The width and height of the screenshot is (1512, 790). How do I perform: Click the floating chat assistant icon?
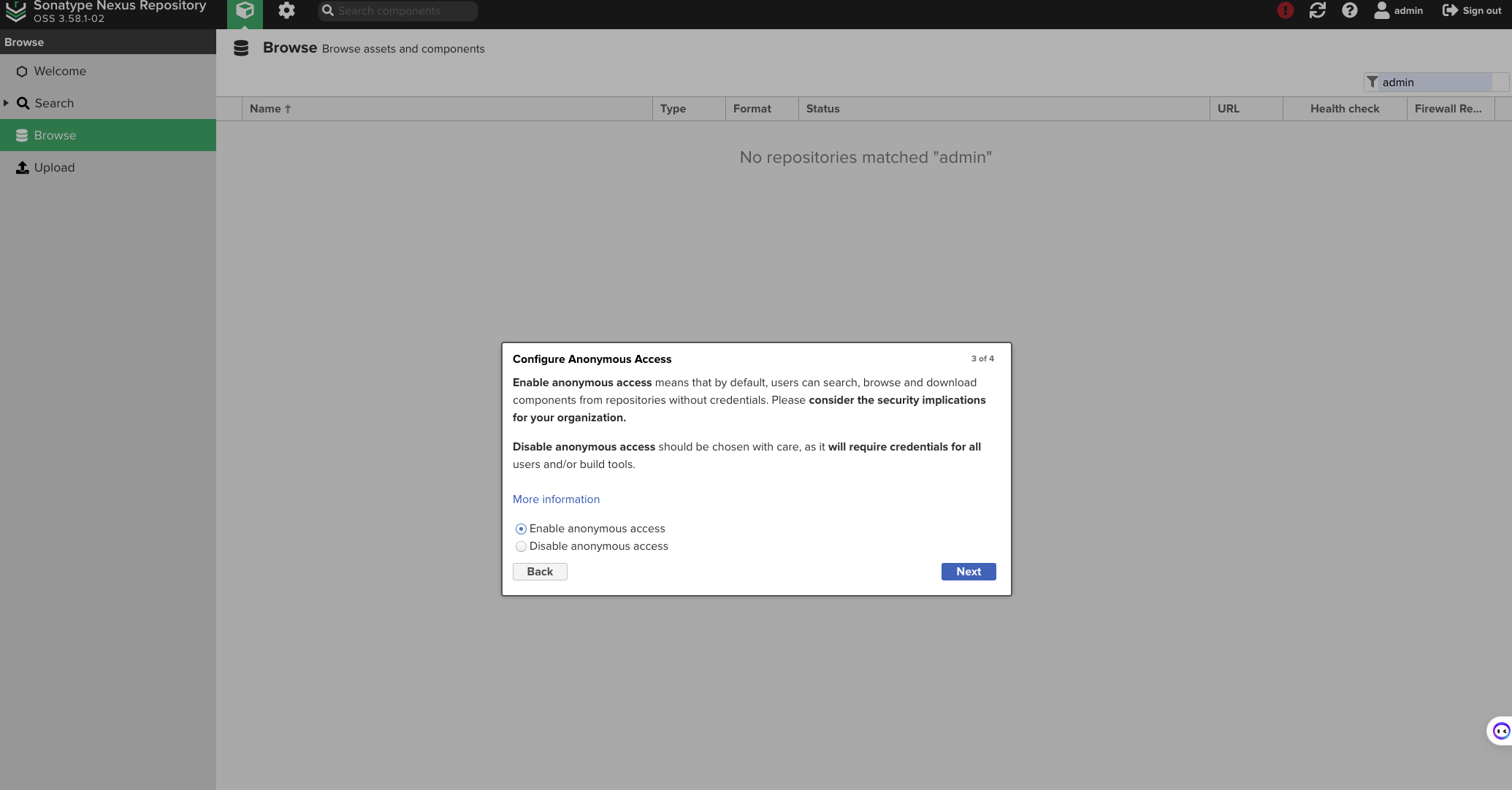coord(1500,731)
